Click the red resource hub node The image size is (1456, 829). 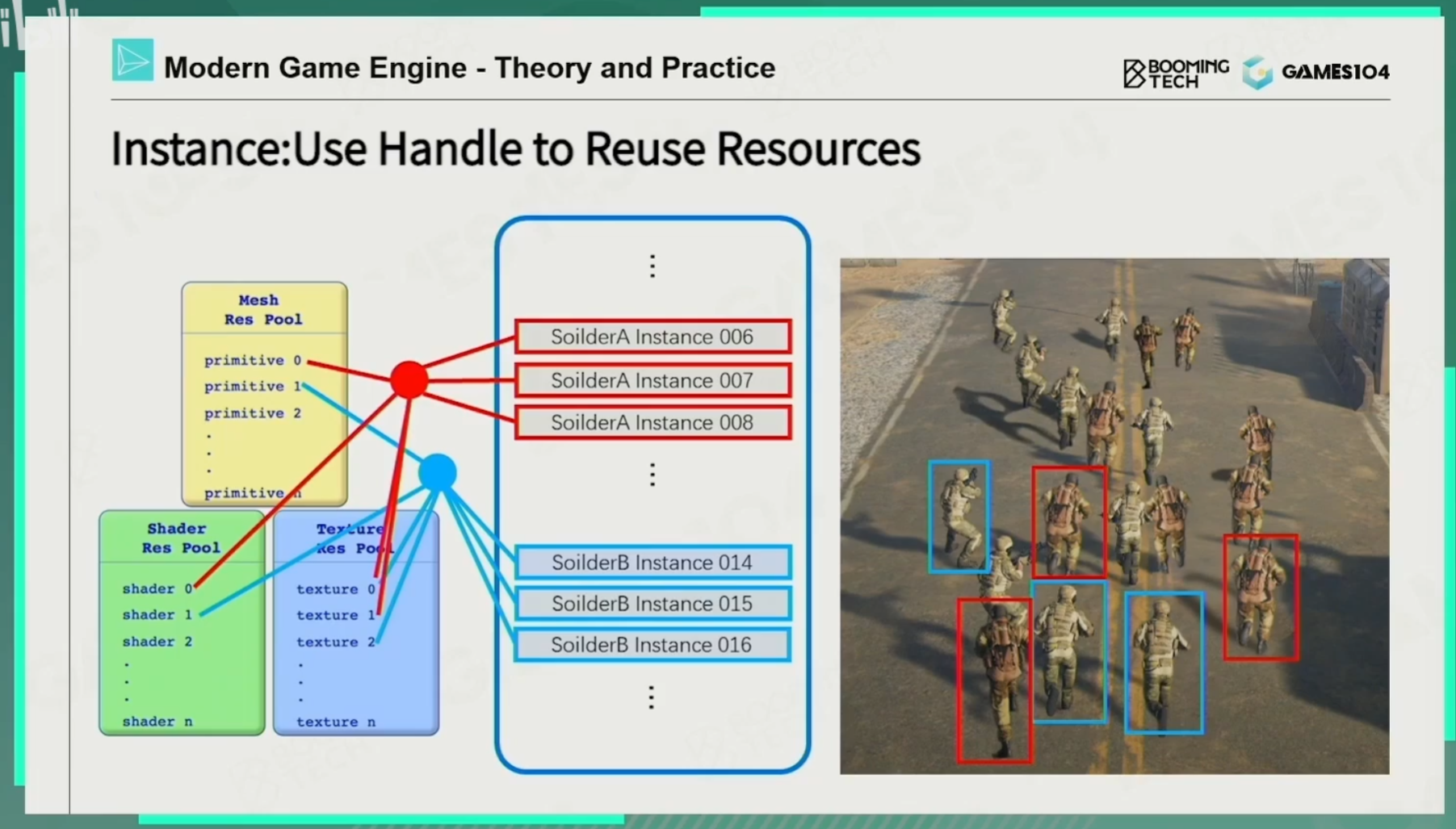409,379
